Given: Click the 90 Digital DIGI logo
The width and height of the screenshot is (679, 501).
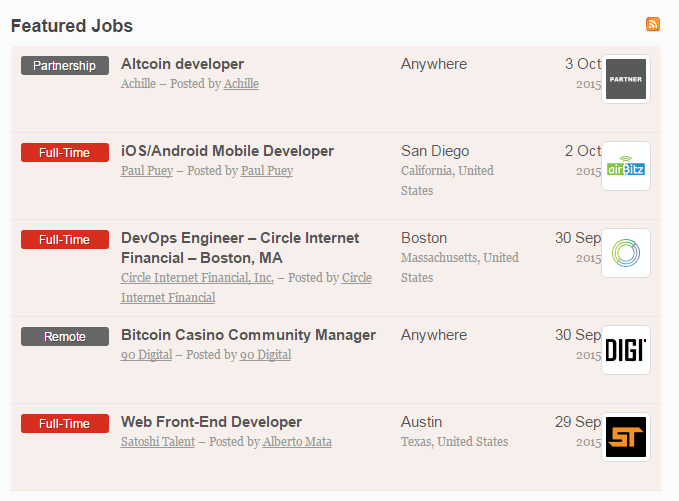Looking at the screenshot, I should [626, 350].
